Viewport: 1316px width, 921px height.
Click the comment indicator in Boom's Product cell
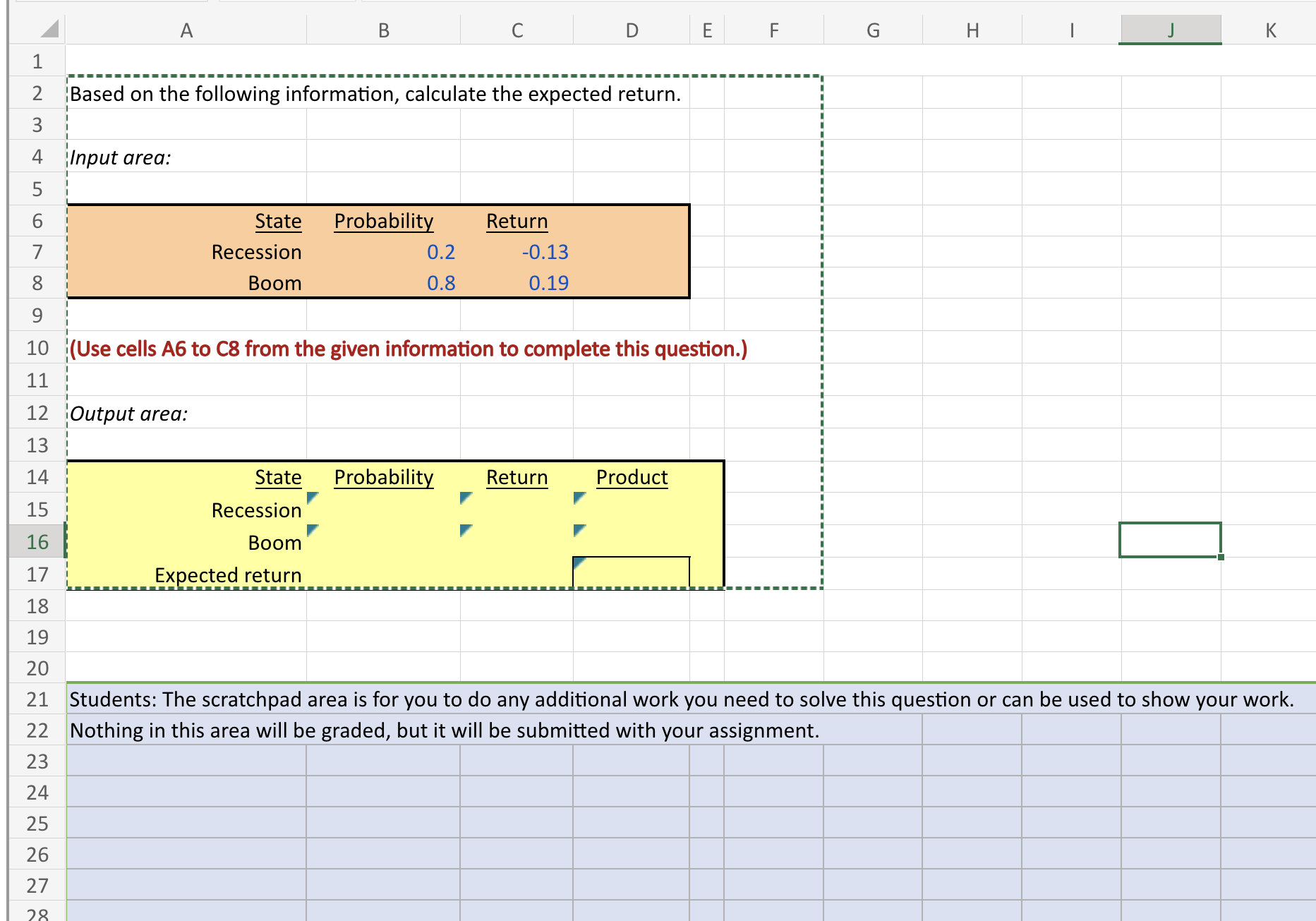(x=578, y=531)
